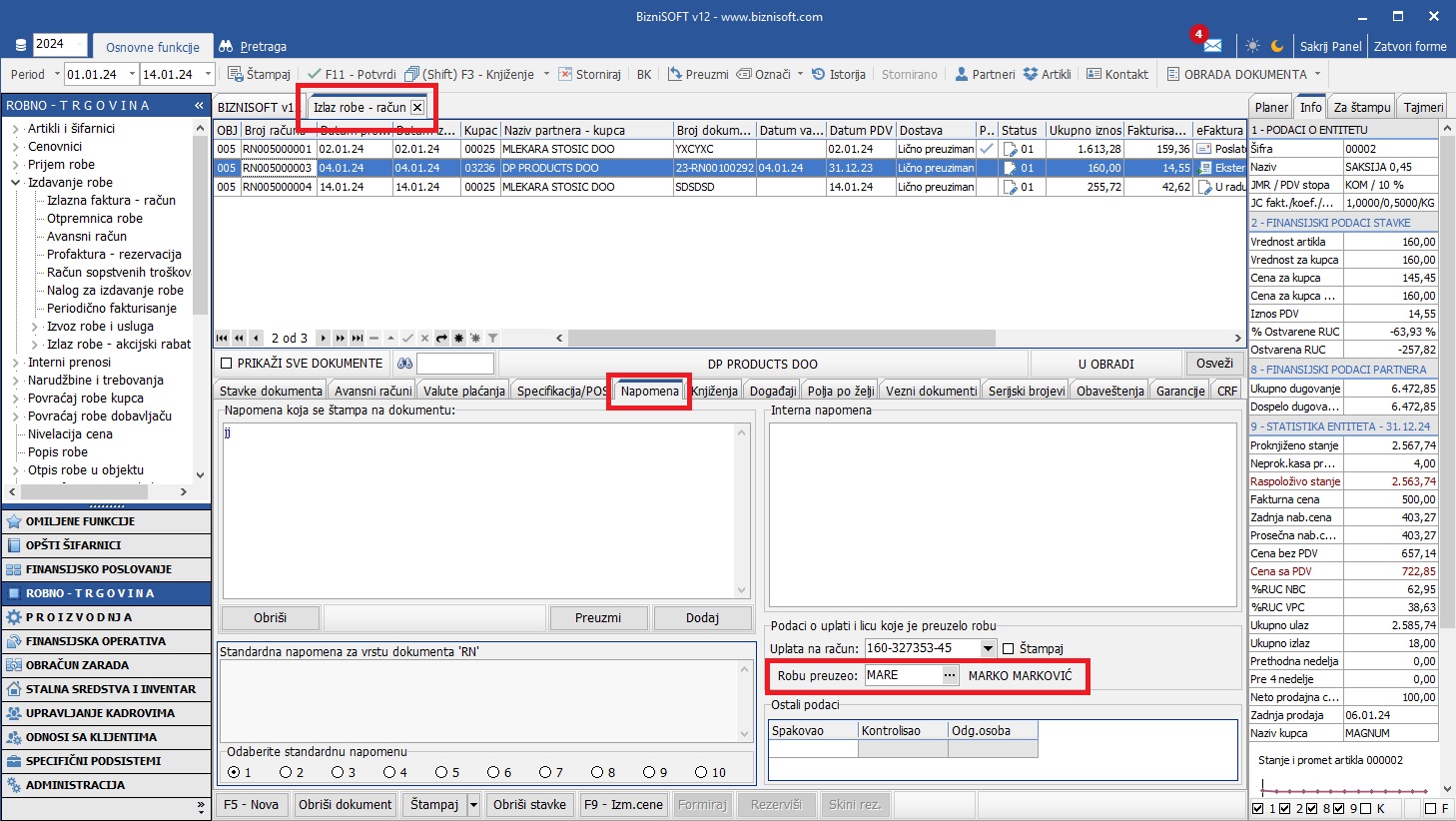Check the Štampaj checkbox next to account
1456x821 pixels.
click(1008, 649)
